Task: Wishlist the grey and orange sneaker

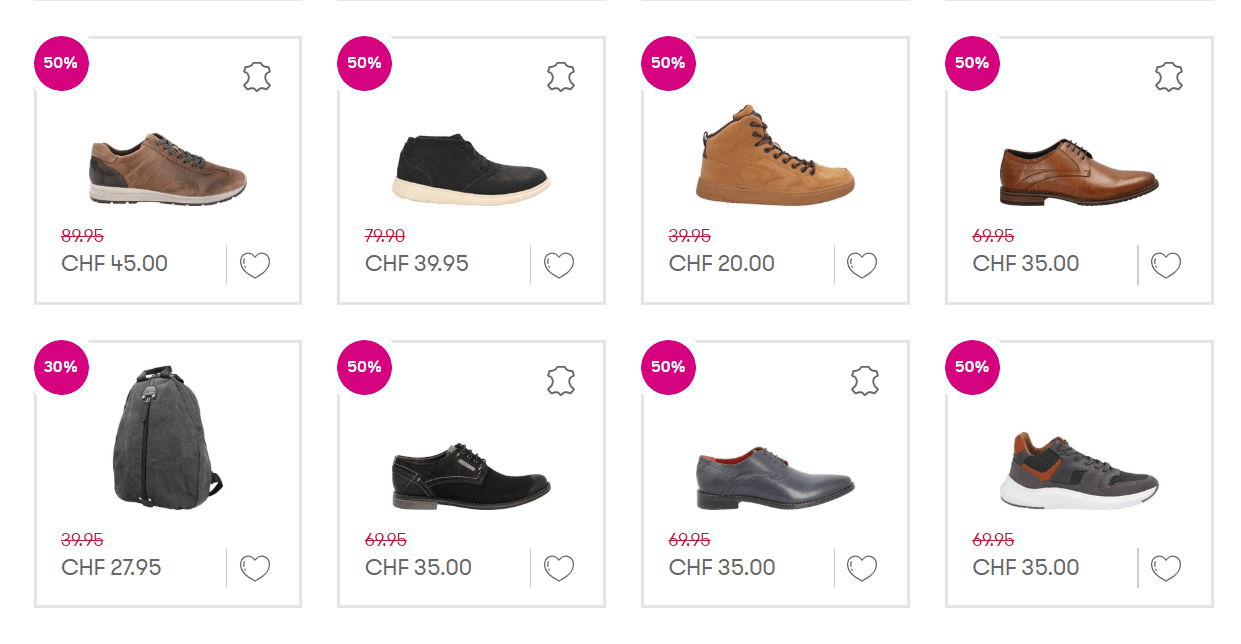Action: pos(1166,569)
